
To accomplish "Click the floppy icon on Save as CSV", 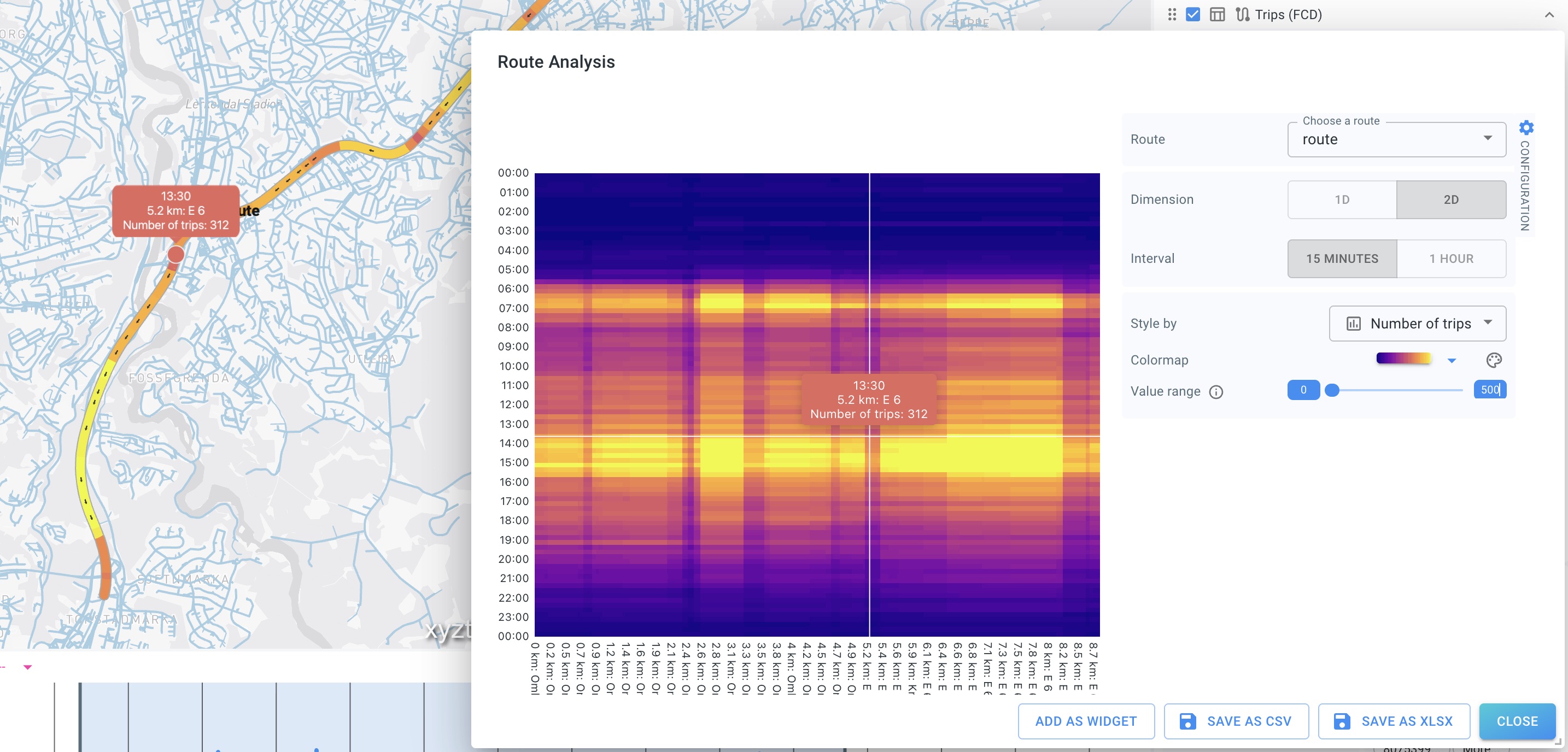I will (x=1187, y=721).
